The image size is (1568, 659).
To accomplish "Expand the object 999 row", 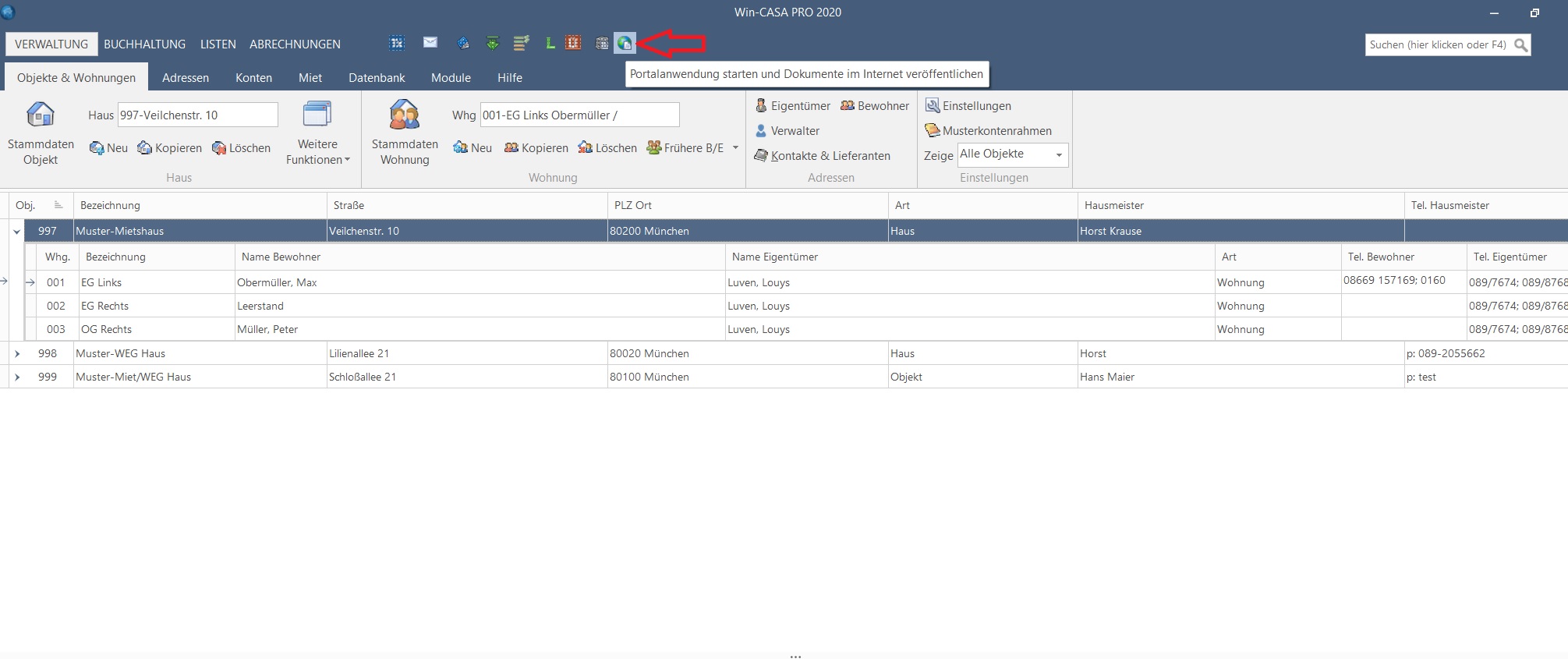I will coord(16,377).
